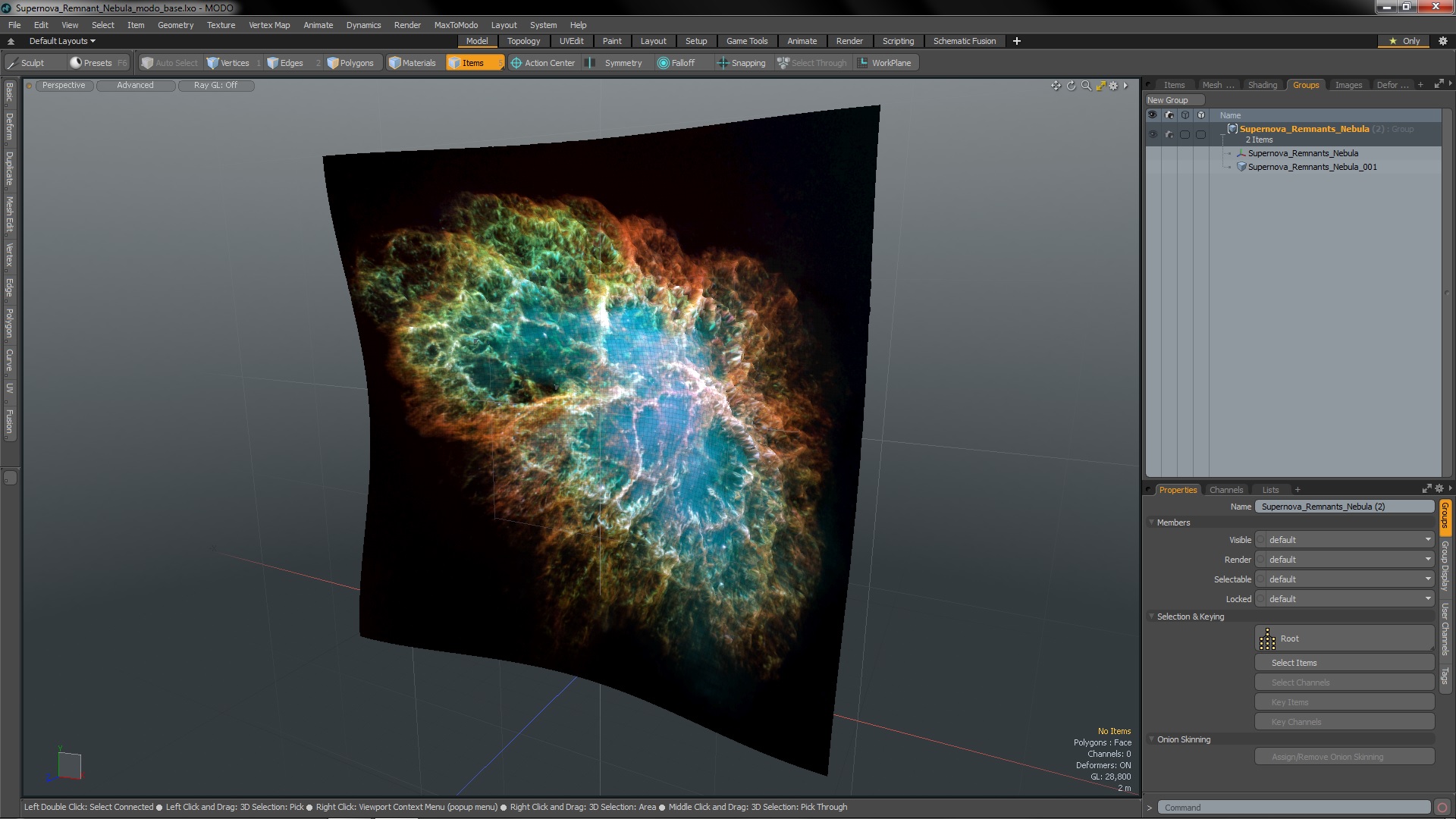This screenshot has width=1456, height=819.
Task: Click the Select Items button
Action: click(x=1345, y=663)
